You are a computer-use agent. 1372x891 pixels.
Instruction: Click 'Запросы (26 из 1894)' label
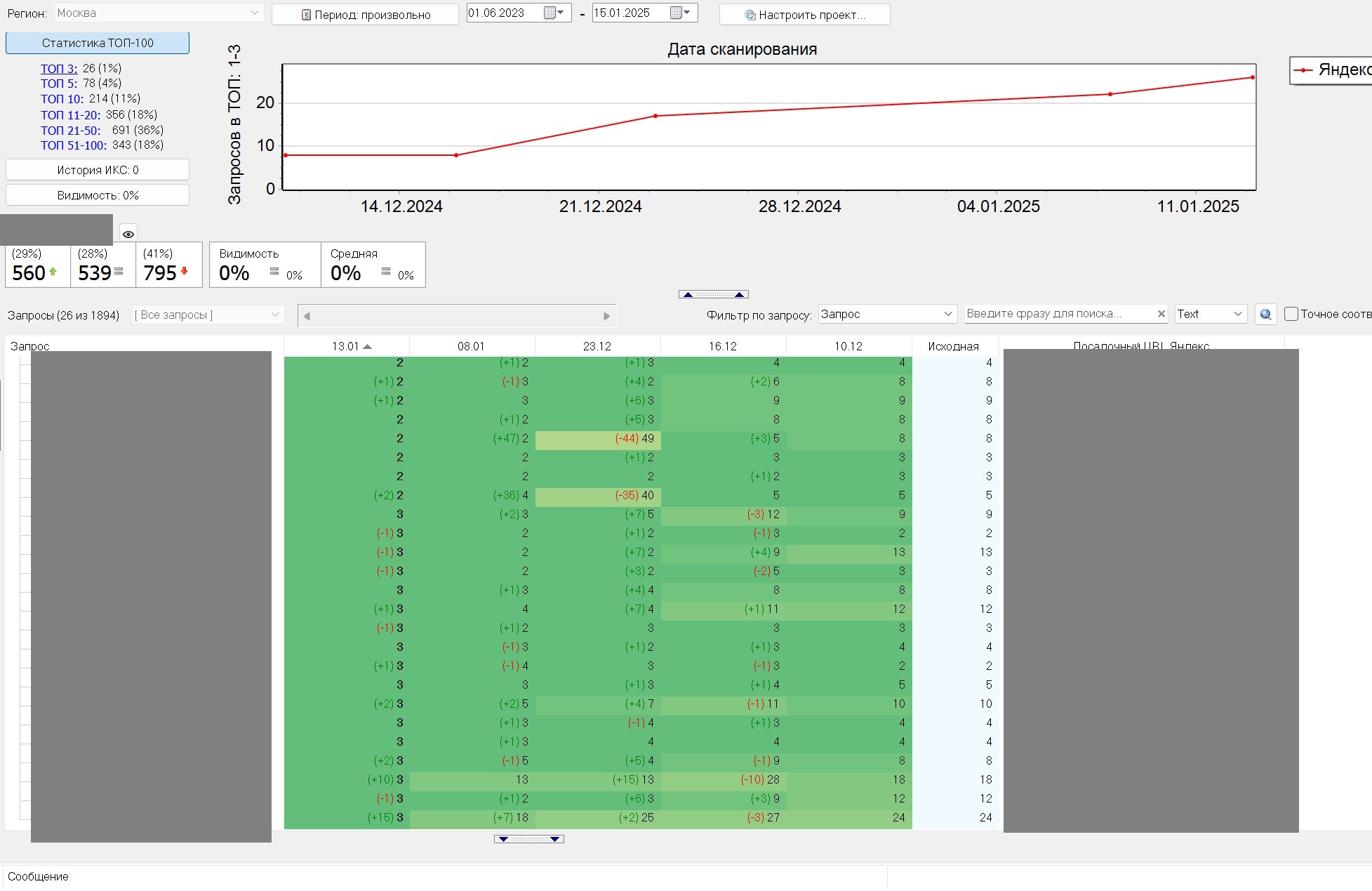point(63,315)
